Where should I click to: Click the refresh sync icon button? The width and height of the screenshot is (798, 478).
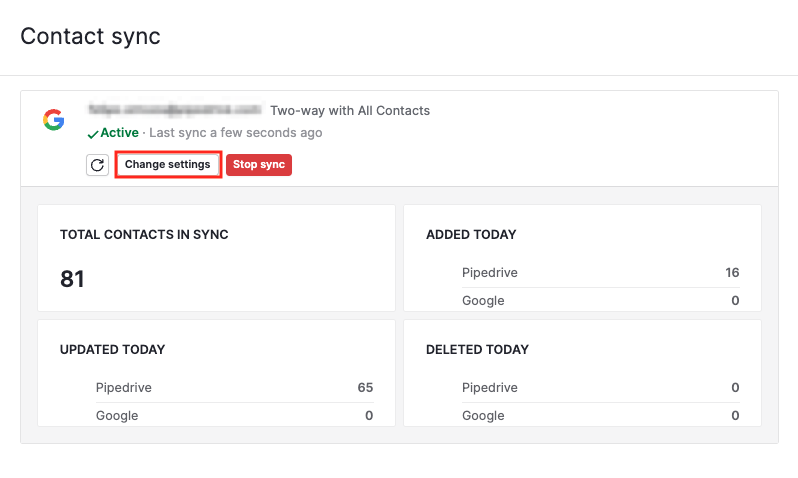97,165
